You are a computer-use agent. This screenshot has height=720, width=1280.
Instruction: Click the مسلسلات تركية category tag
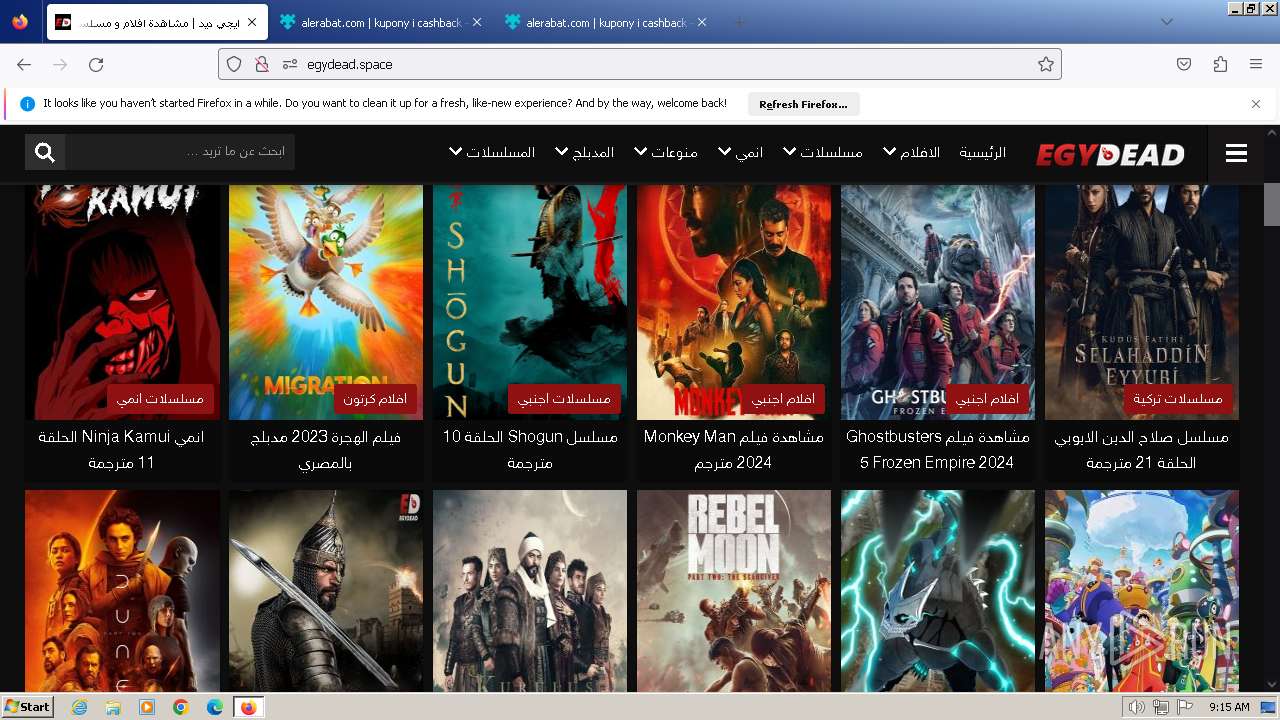[1178, 399]
